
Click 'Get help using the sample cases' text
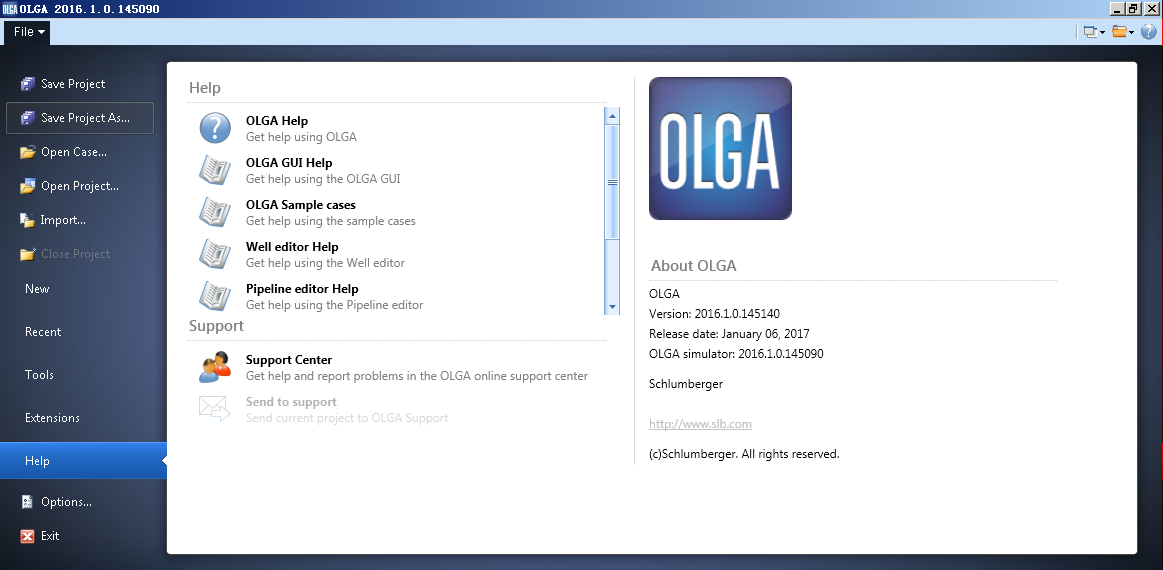pyautogui.click(x=331, y=221)
